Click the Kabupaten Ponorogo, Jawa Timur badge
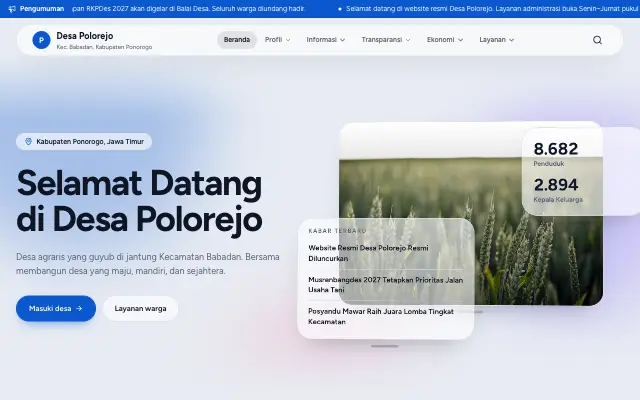This screenshot has width=640, height=400. click(84, 142)
